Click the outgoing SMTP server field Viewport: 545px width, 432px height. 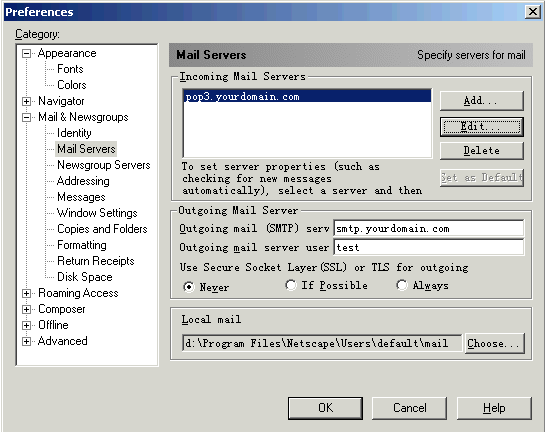tap(429, 228)
